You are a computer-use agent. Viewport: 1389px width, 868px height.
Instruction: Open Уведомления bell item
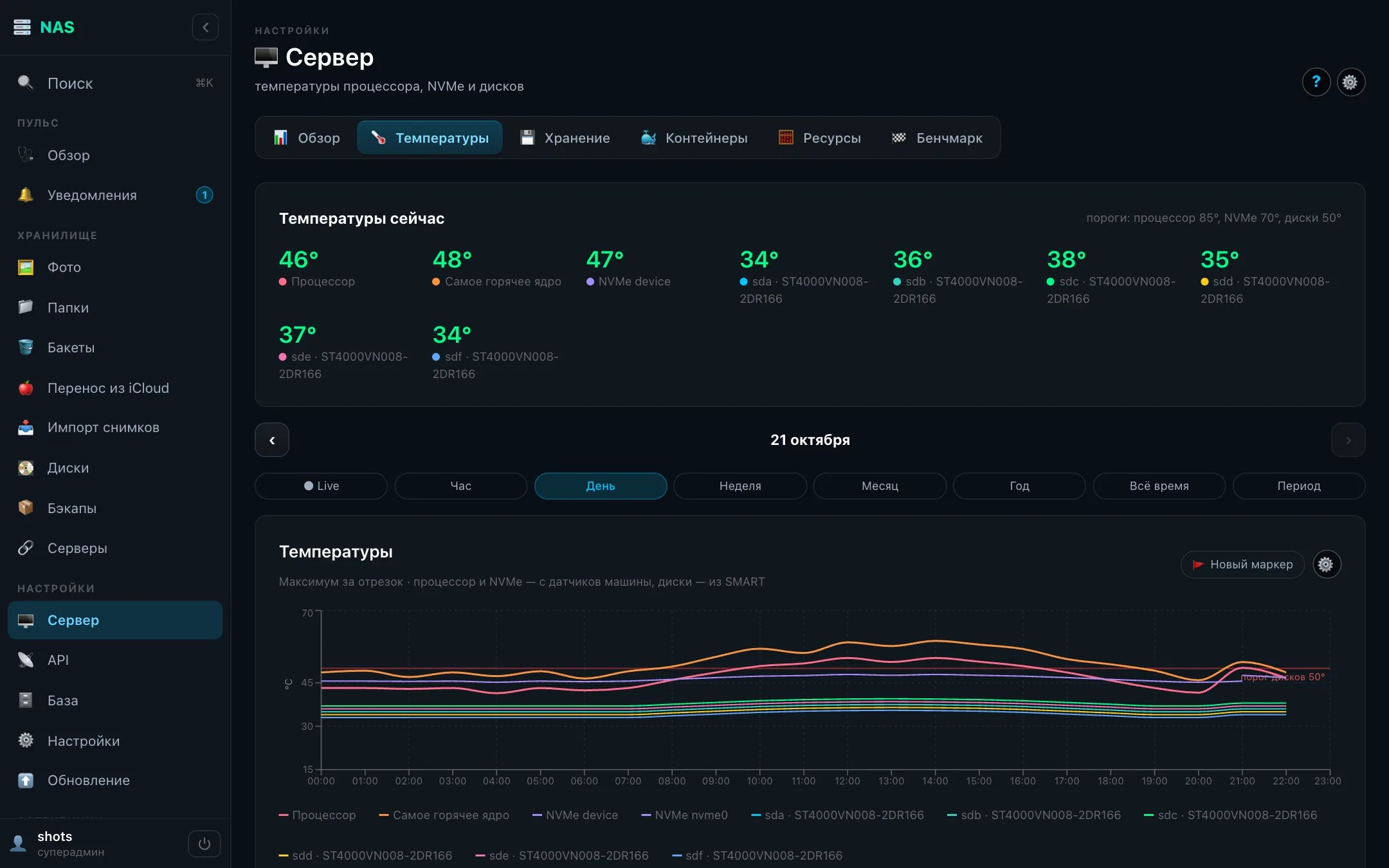tap(115, 195)
